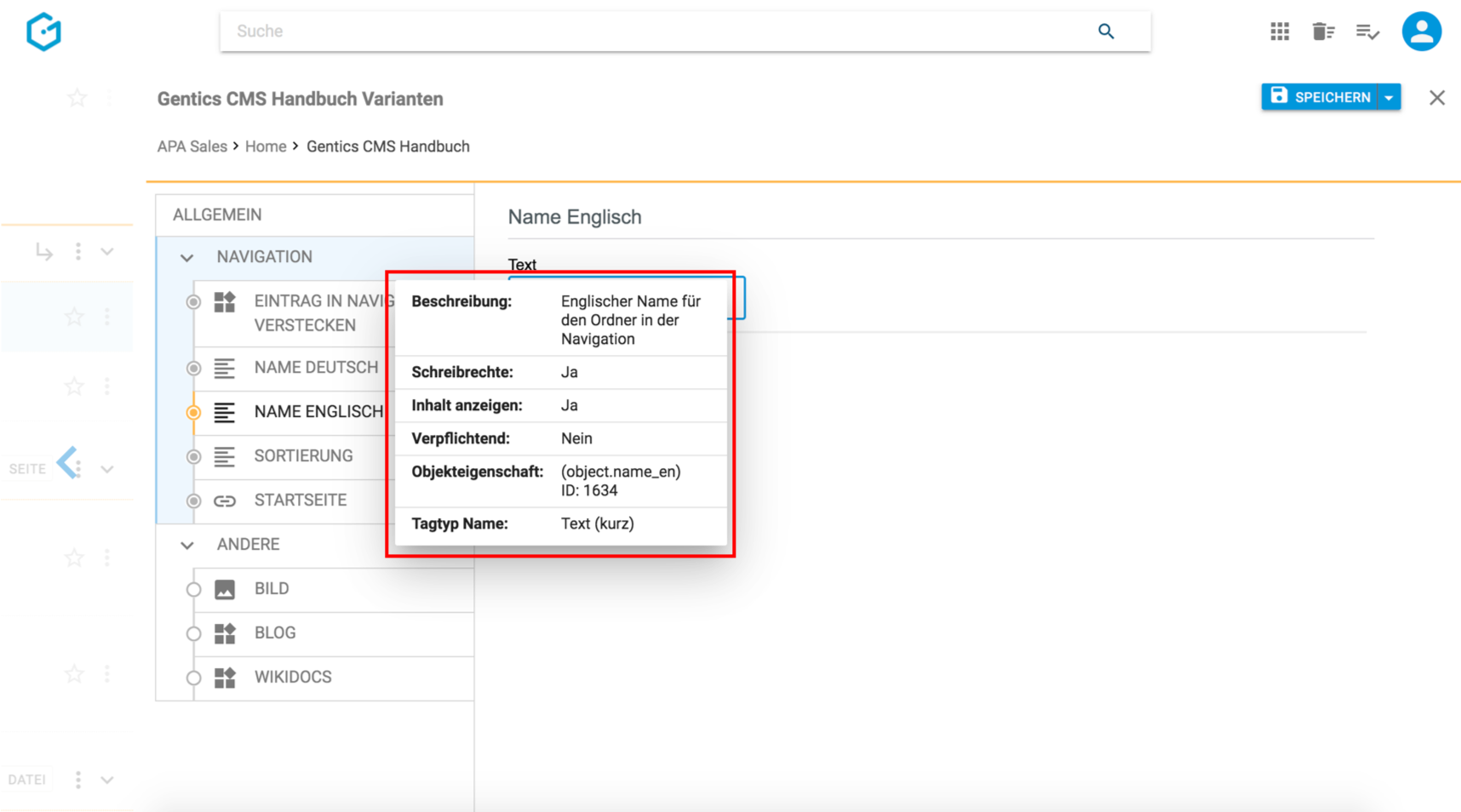Toggle the Blog radio indicator
Screen dimensions: 1461x812
(194, 634)
